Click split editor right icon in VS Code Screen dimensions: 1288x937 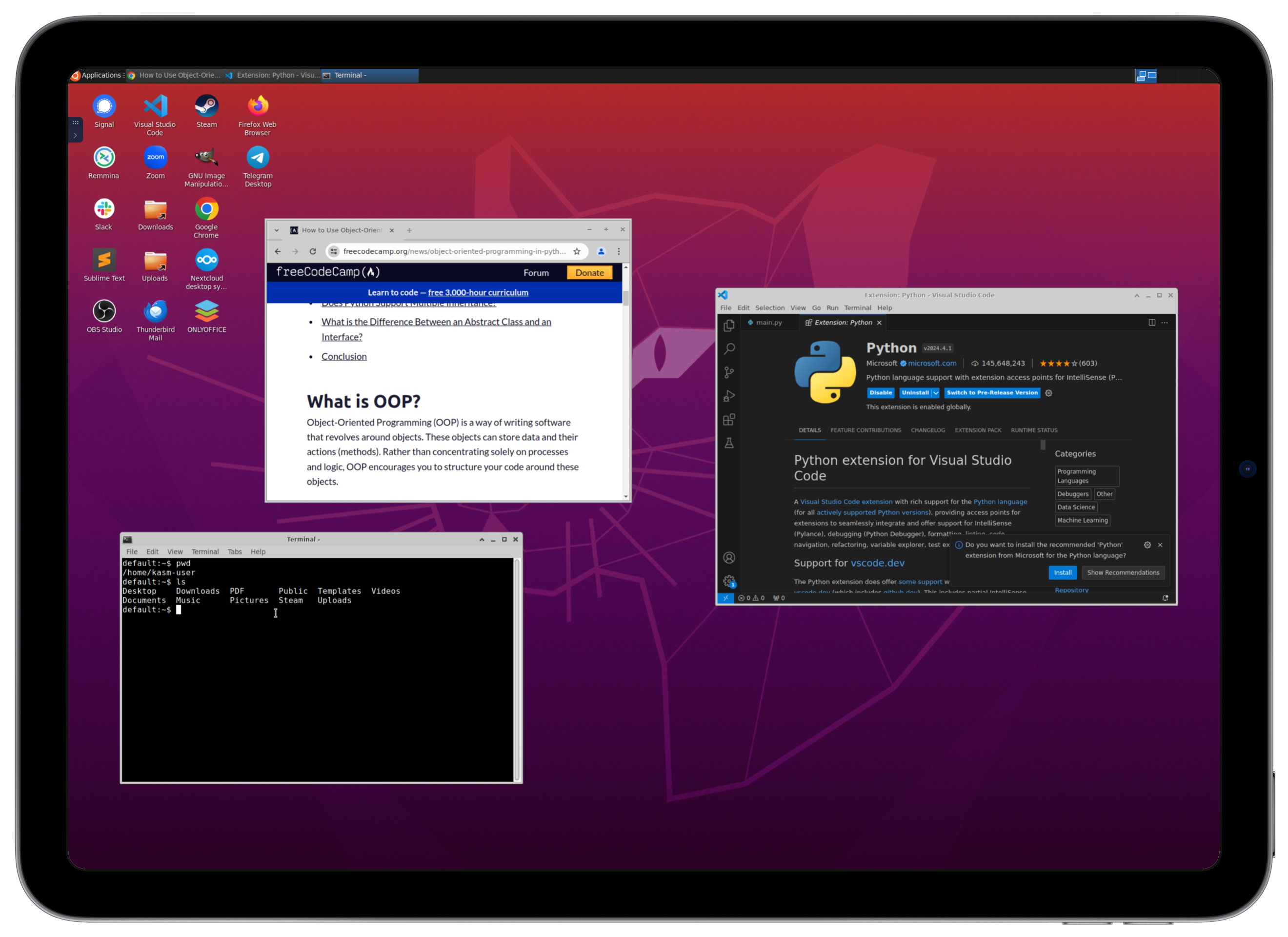[x=1152, y=322]
